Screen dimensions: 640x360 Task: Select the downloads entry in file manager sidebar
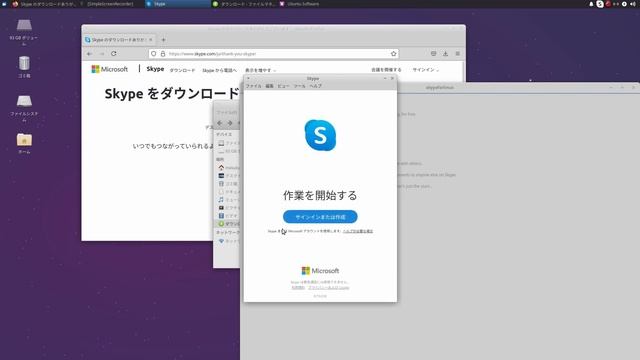pyautogui.click(x=228, y=224)
